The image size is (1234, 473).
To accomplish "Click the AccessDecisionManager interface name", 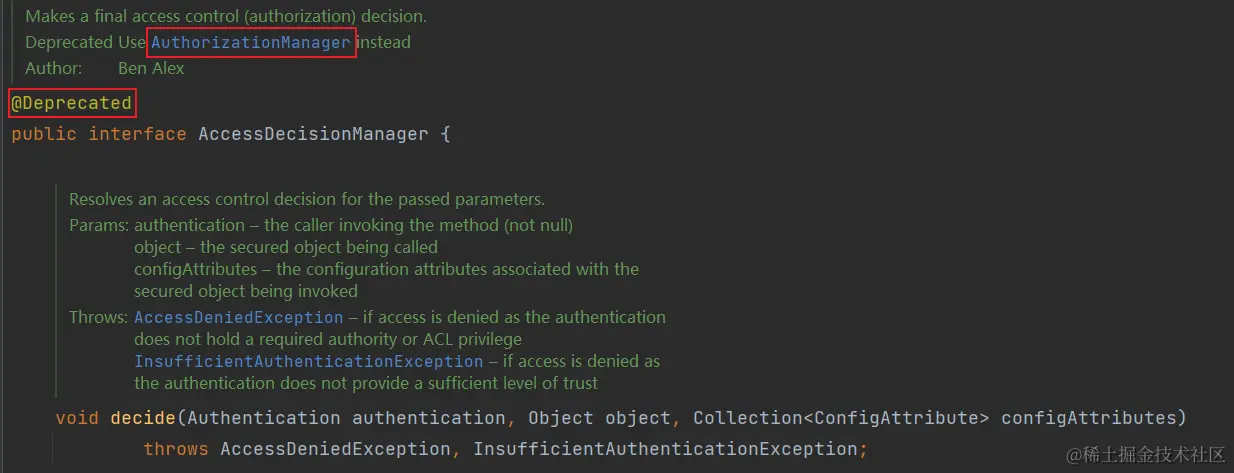I will click(x=313, y=133).
